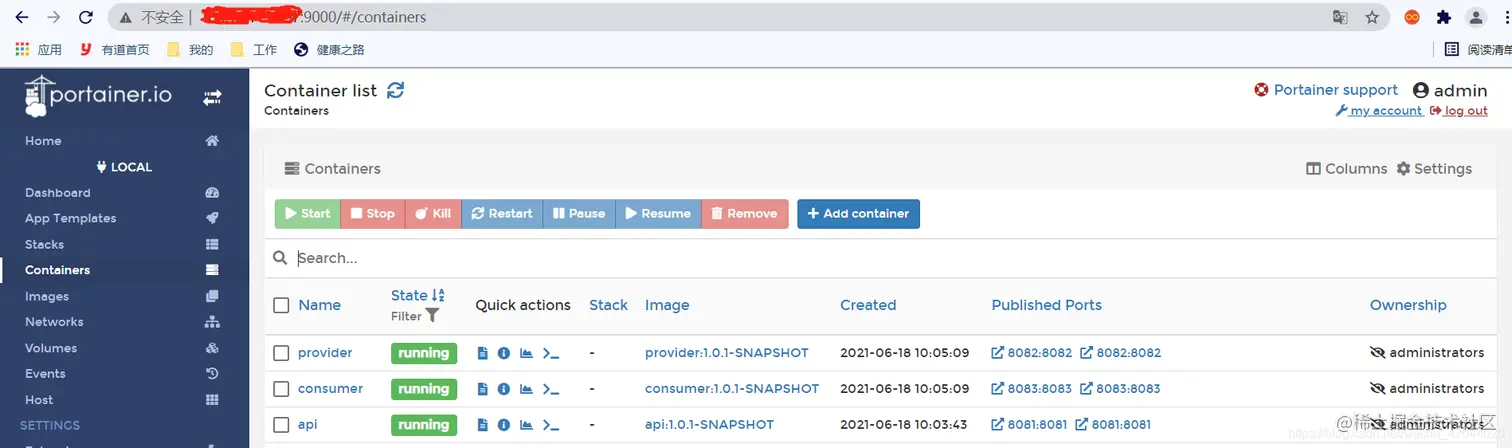Select all containers header checkbox

coord(281,305)
